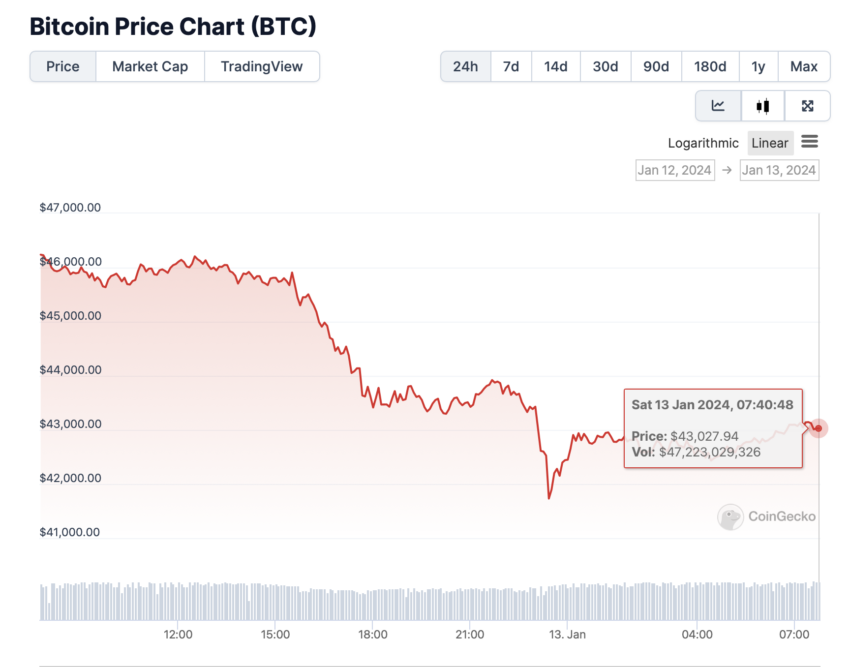The width and height of the screenshot is (850, 667).
Task: Switch to the Market Cap tab
Action: coord(150,67)
